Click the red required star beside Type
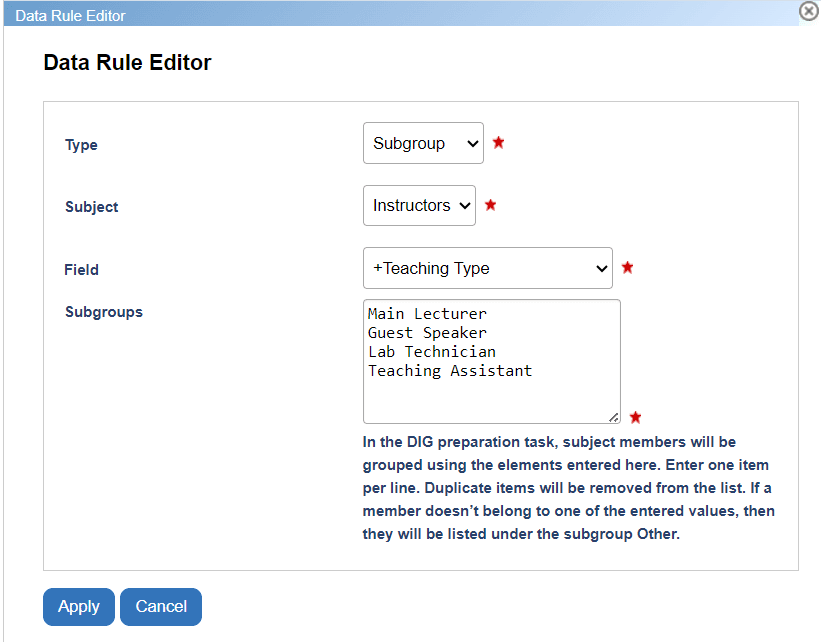Viewport: 821px width, 642px height. click(498, 143)
